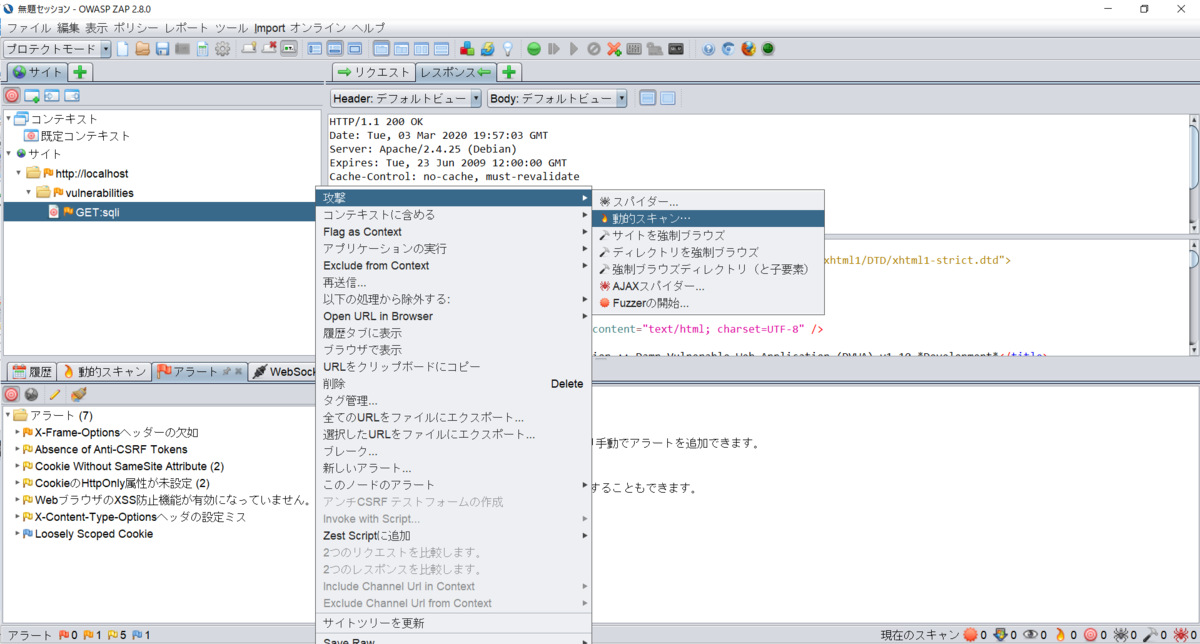The width and height of the screenshot is (1200, 644).
Task: Choose Spider from the attack submenu
Action: pos(708,201)
